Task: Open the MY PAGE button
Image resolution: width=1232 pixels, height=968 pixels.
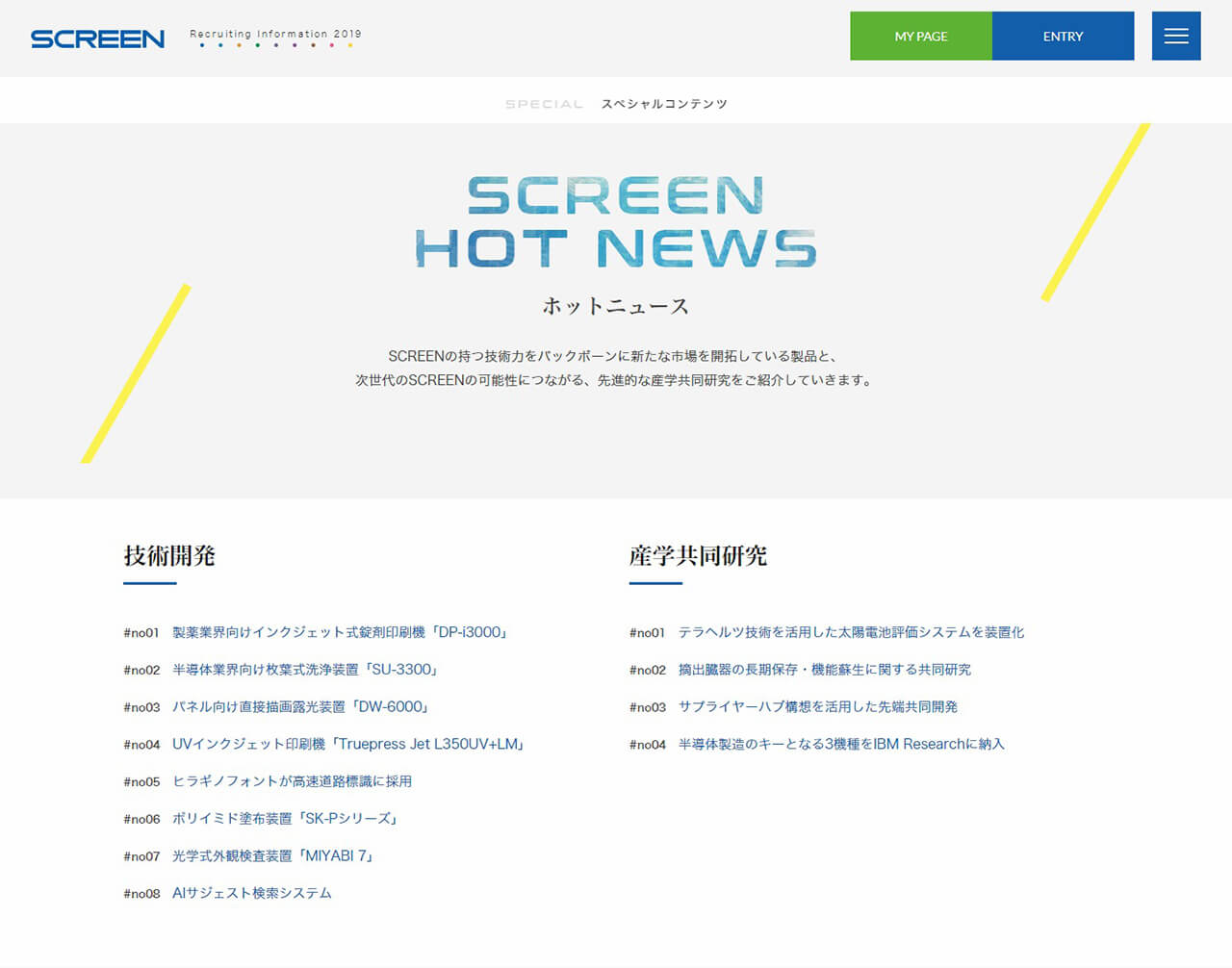Action: 921,36
